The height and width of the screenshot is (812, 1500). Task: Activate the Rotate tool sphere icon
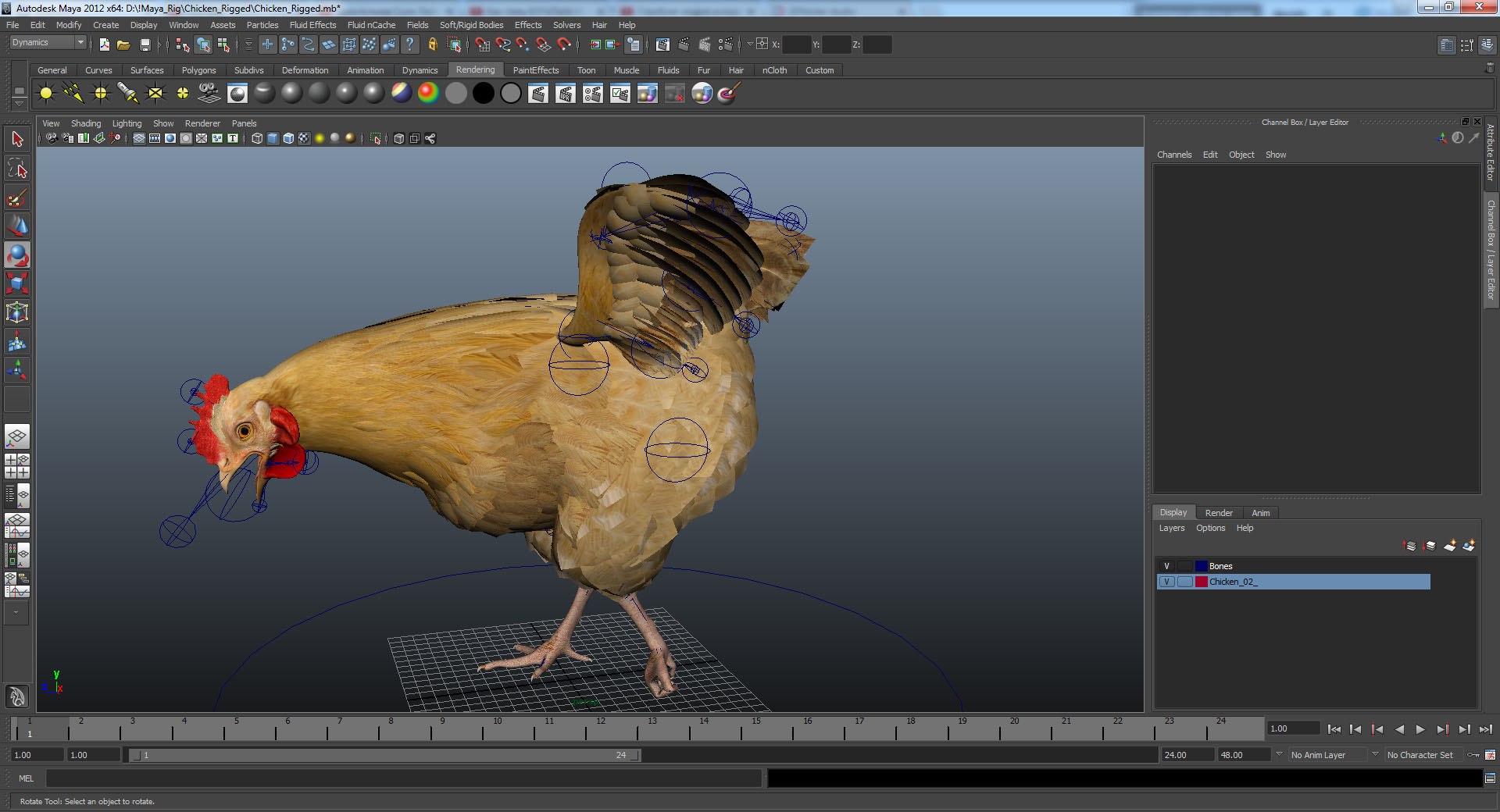click(x=17, y=255)
